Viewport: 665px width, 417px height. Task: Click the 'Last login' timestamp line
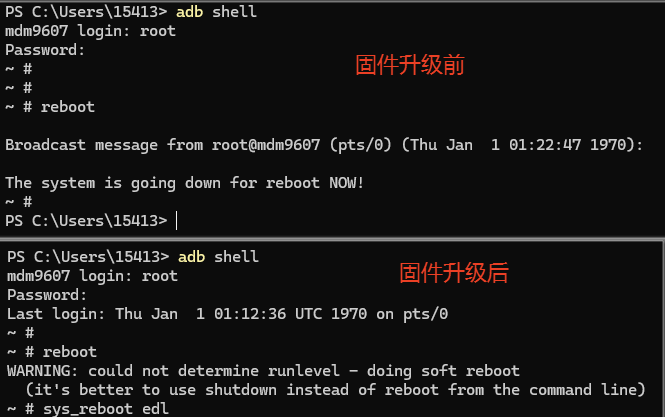coord(227,314)
